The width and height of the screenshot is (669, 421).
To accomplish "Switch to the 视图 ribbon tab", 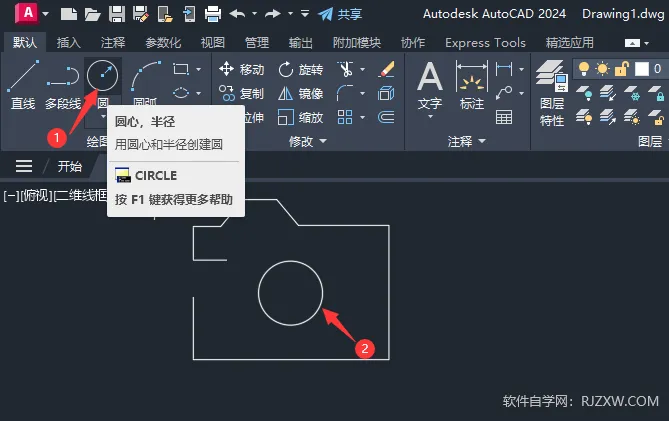I will tap(212, 43).
